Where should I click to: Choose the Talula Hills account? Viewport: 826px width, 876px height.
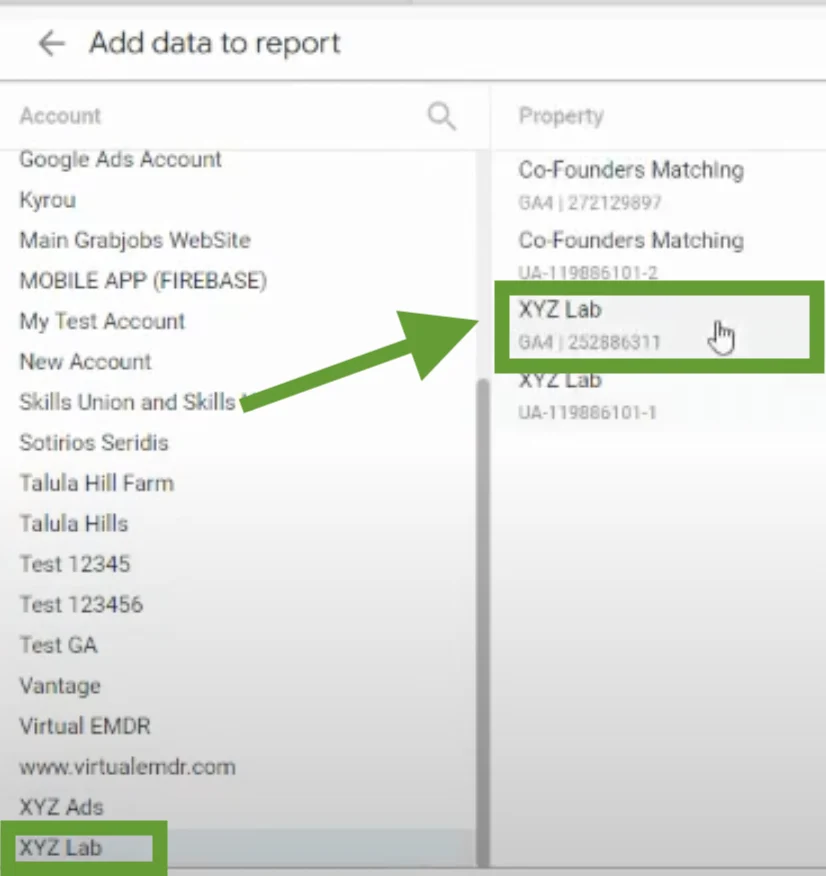click(x=74, y=524)
